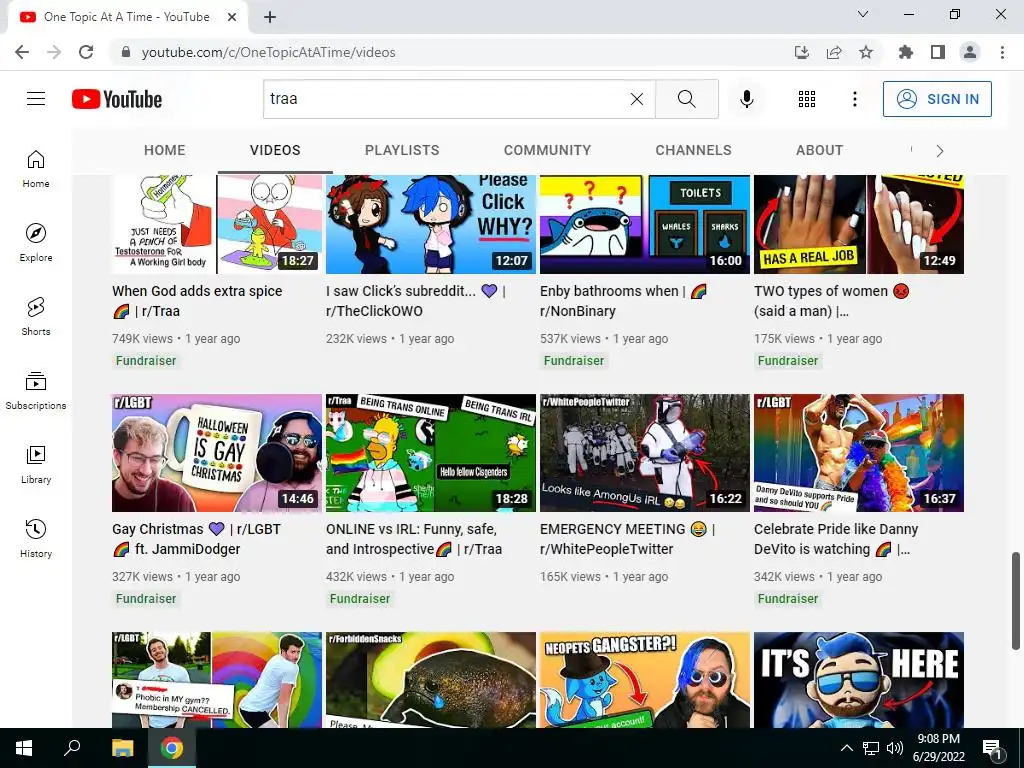The width and height of the screenshot is (1024, 768).
Task: Bookmark this page with the star
Action: click(x=866, y=52)
